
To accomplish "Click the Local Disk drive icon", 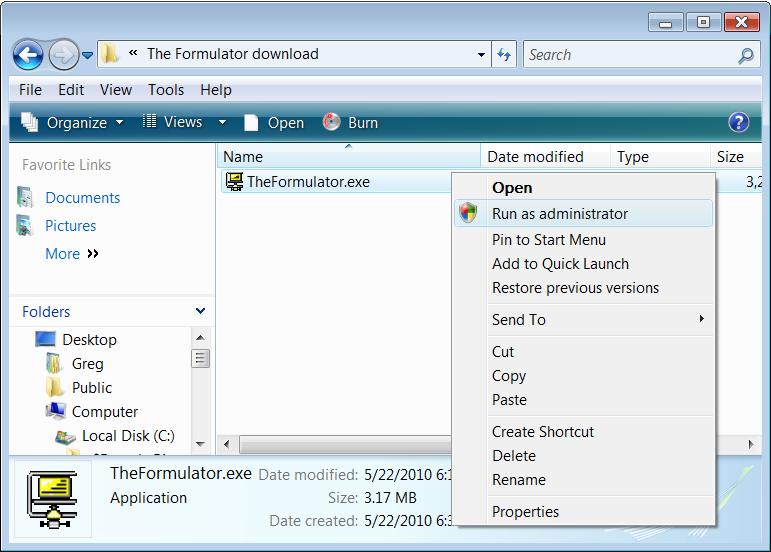I will click(x=65, y=436).
